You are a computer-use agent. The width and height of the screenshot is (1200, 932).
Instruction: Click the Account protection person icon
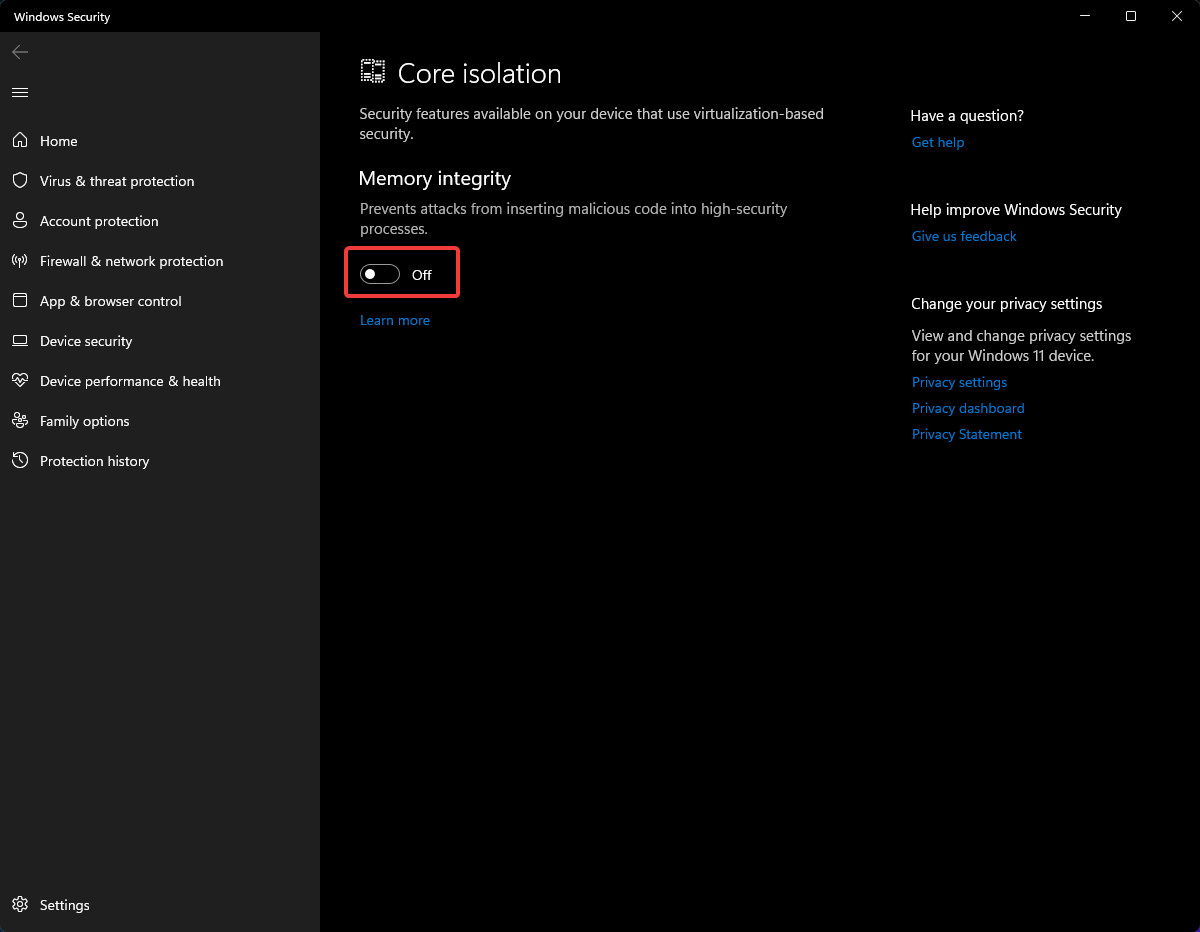point(20,221)
